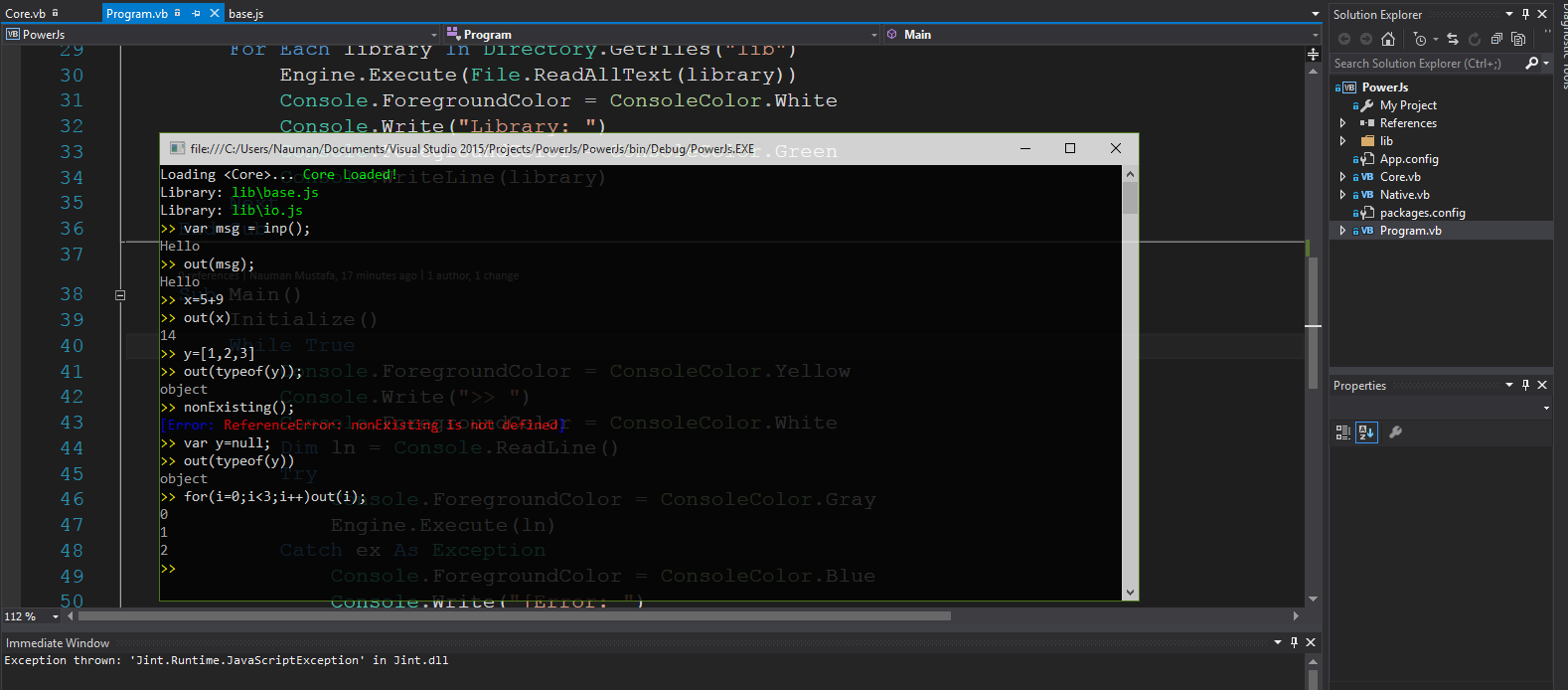Close the Immediate Window panel
Screen dimensions: 1568x690
(1311, 642)
